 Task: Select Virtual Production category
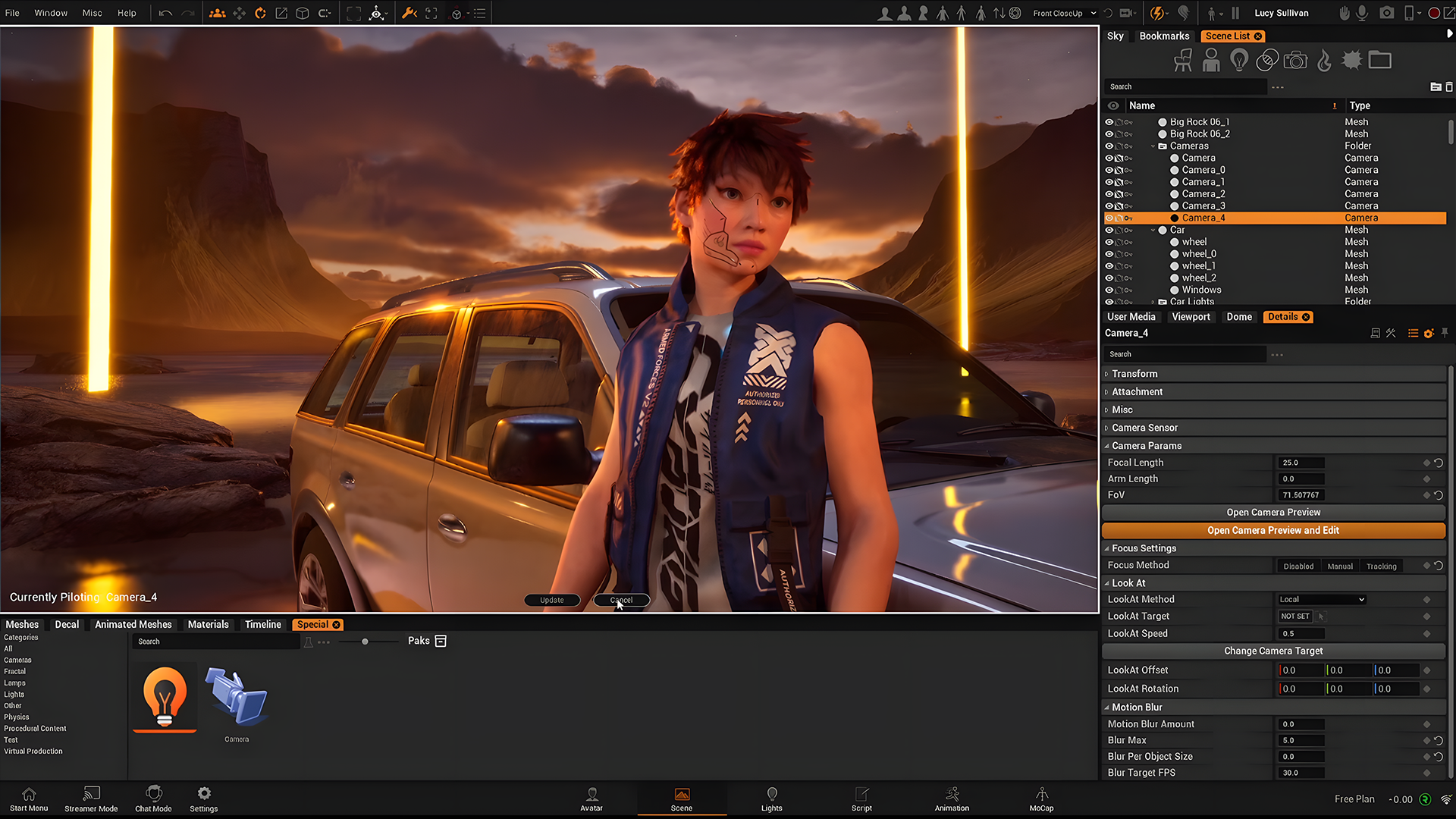click(x=33, y=752)
